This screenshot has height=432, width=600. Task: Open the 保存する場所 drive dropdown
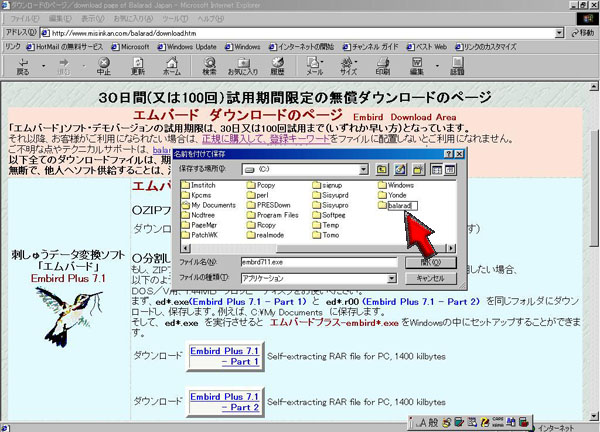click(364, 169)
